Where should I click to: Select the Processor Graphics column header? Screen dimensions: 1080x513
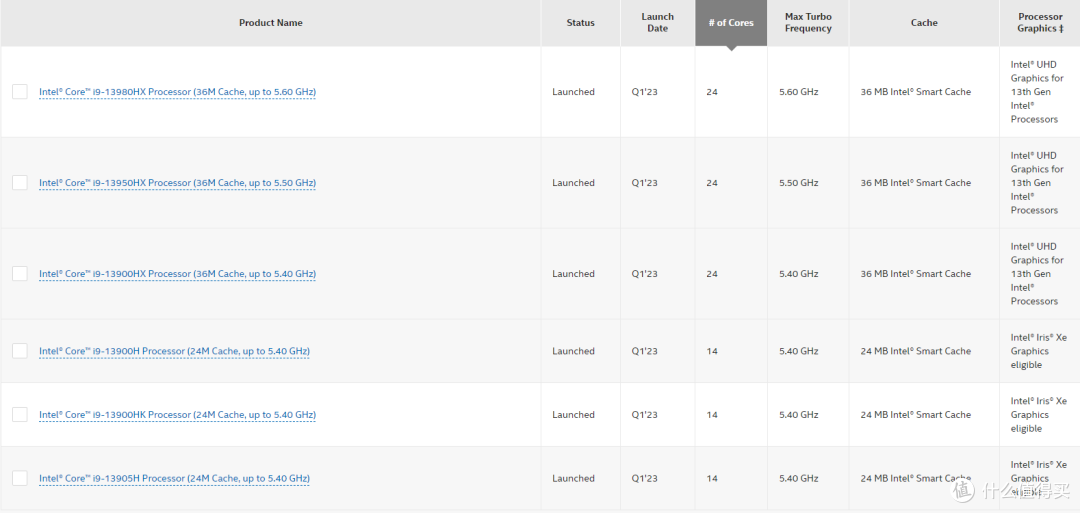(1039, 23)
